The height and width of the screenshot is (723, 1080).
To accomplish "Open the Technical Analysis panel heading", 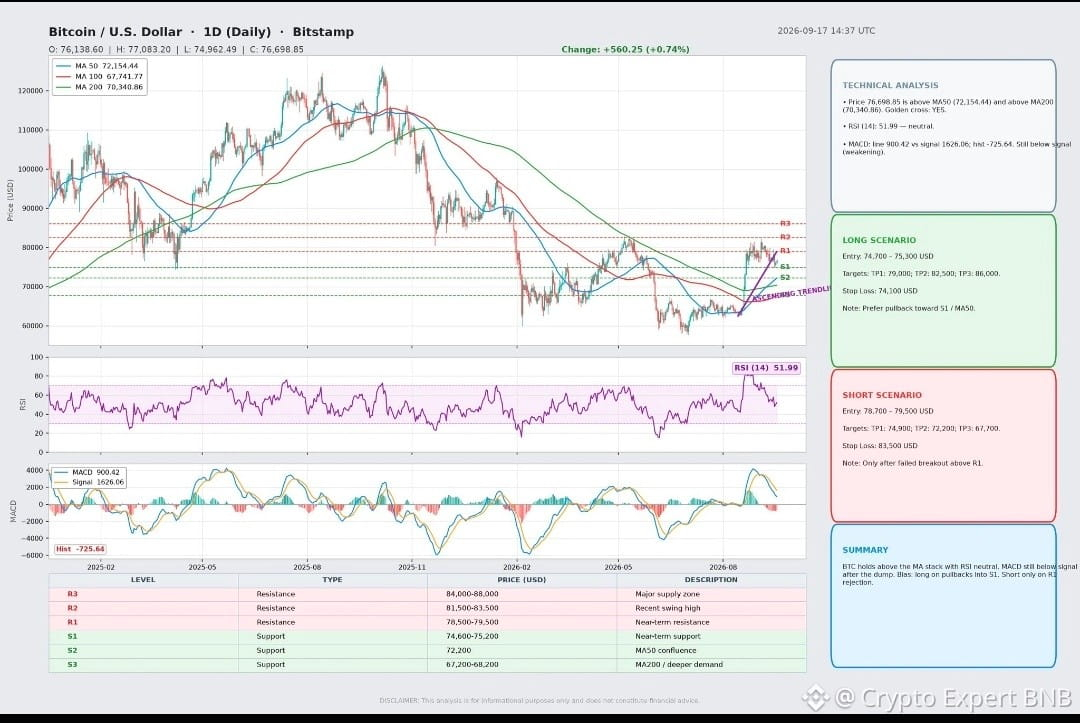I will pos(890,85).
